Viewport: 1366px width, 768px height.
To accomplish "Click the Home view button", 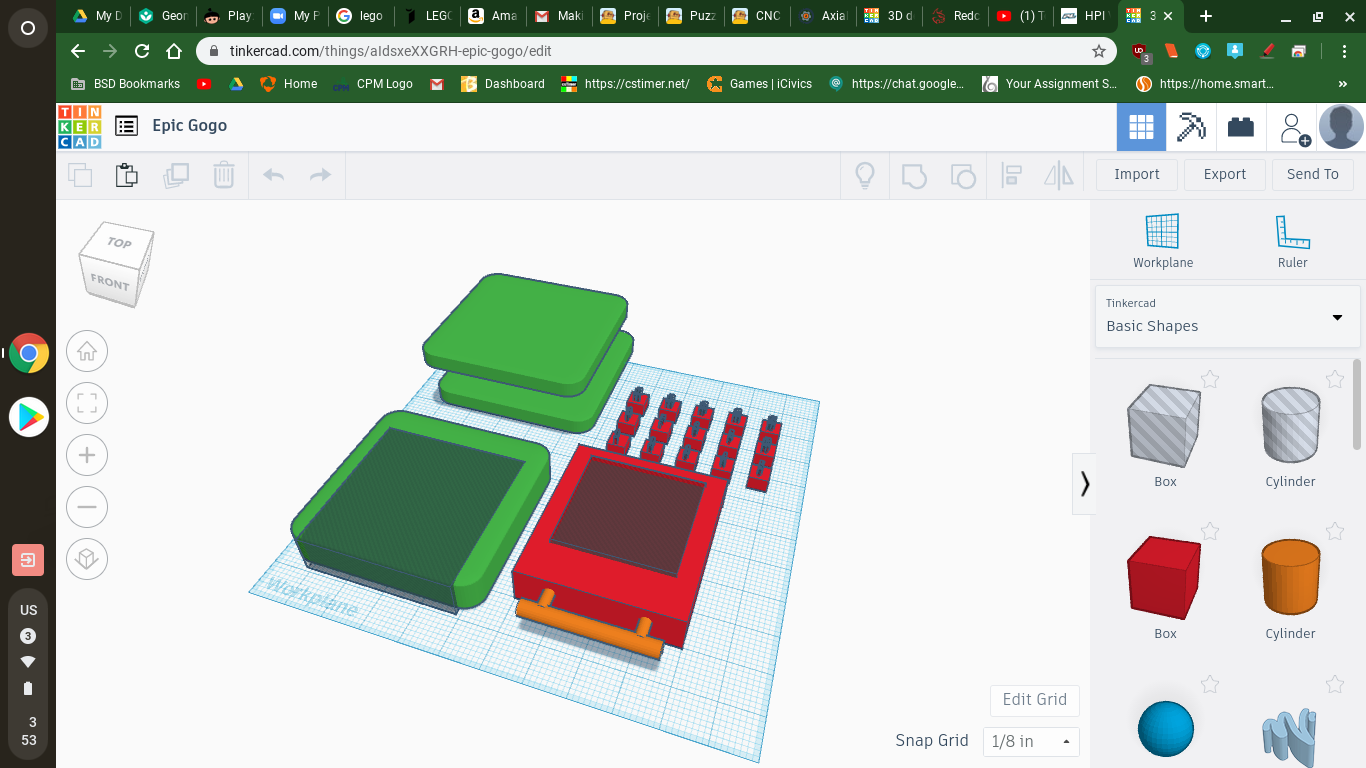I will click(x=87, y=351).
